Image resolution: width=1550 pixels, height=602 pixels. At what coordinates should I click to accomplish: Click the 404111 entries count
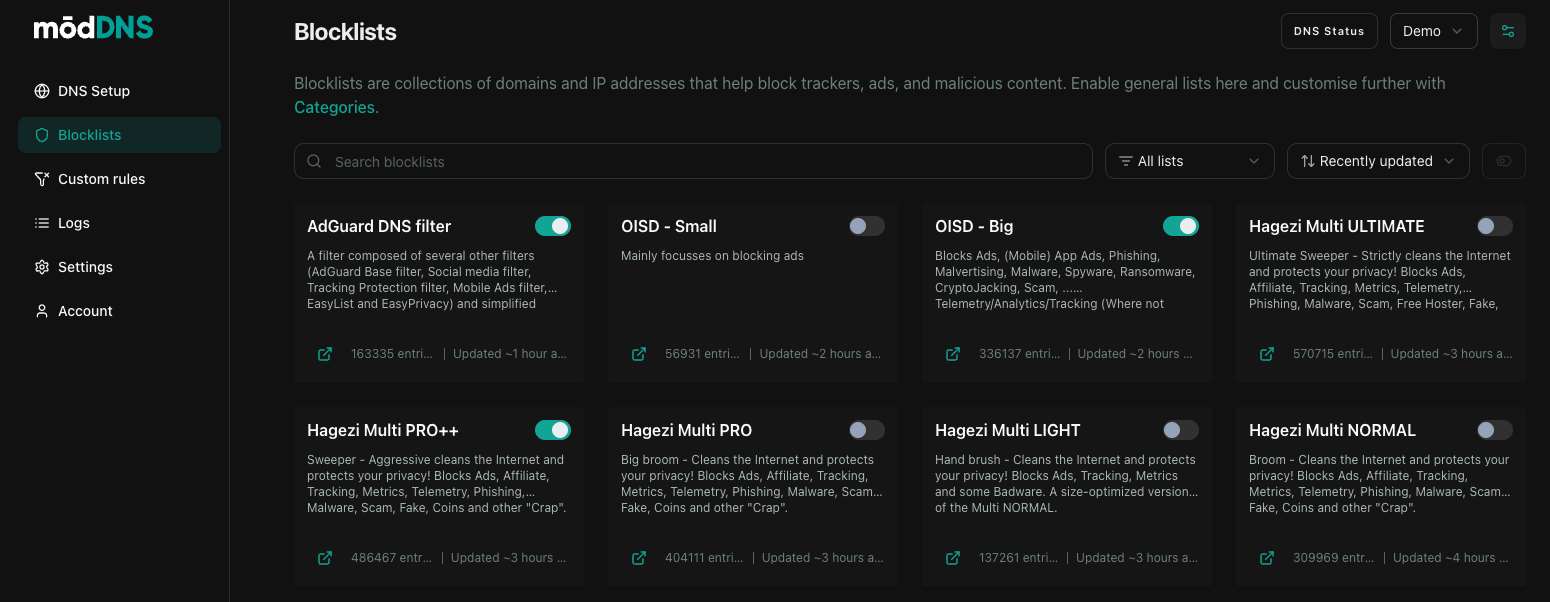click(704, 558)
